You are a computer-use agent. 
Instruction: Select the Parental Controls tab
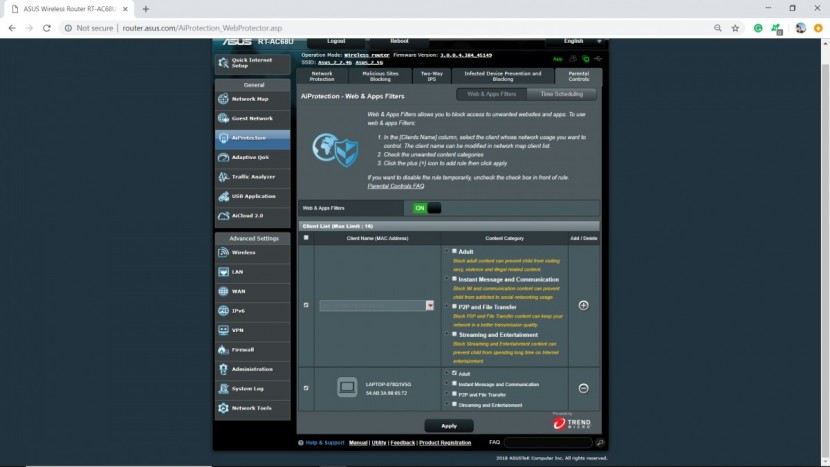click(579, 76)
